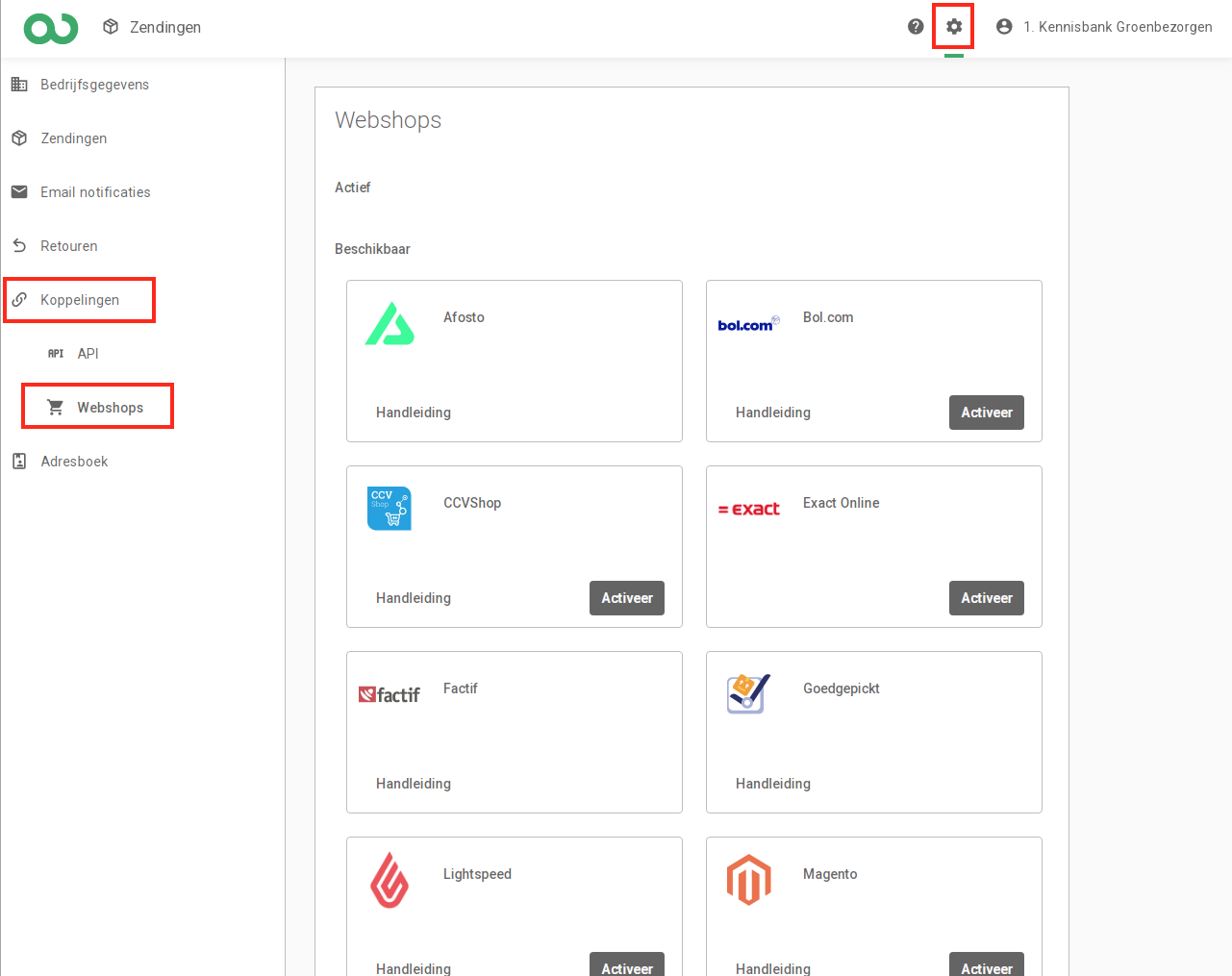The height and width of the screenshot is (976, 1232).
Task: Click the Lightspeed flame logo
Action: point(390,880)
